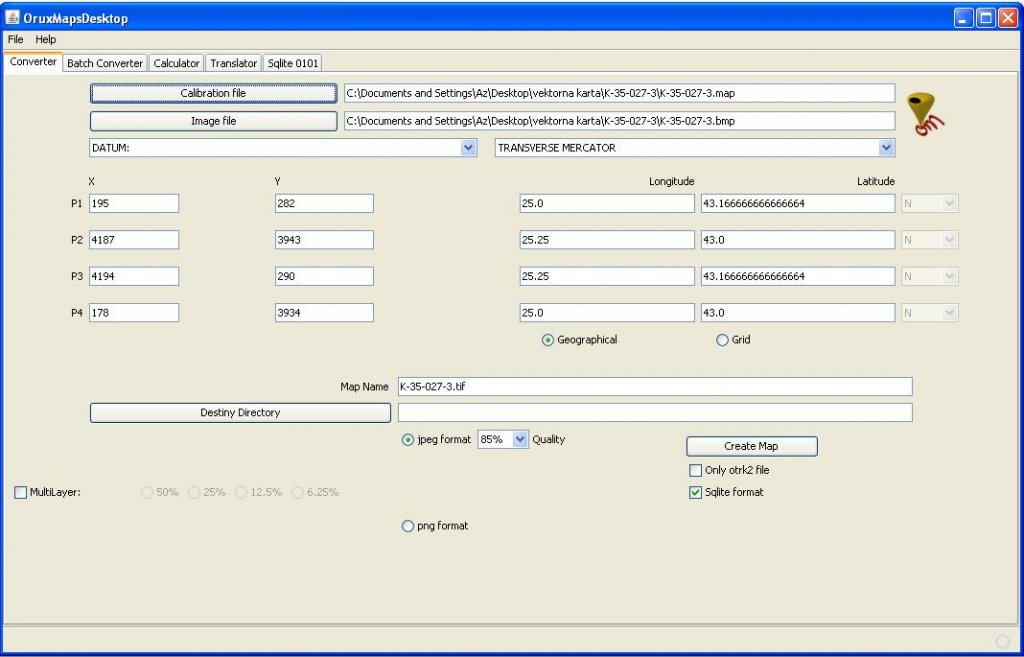
Task: Click the P1 X coordinate field
Action: pos(134,203)
